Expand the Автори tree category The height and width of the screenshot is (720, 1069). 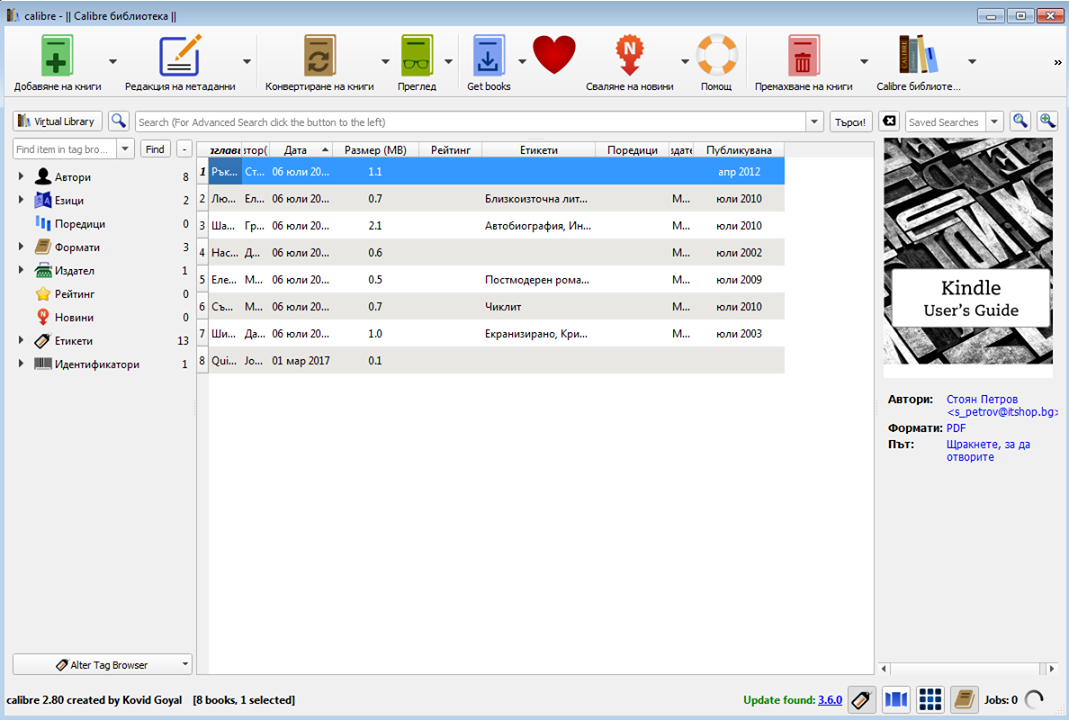tap(21, 177)
